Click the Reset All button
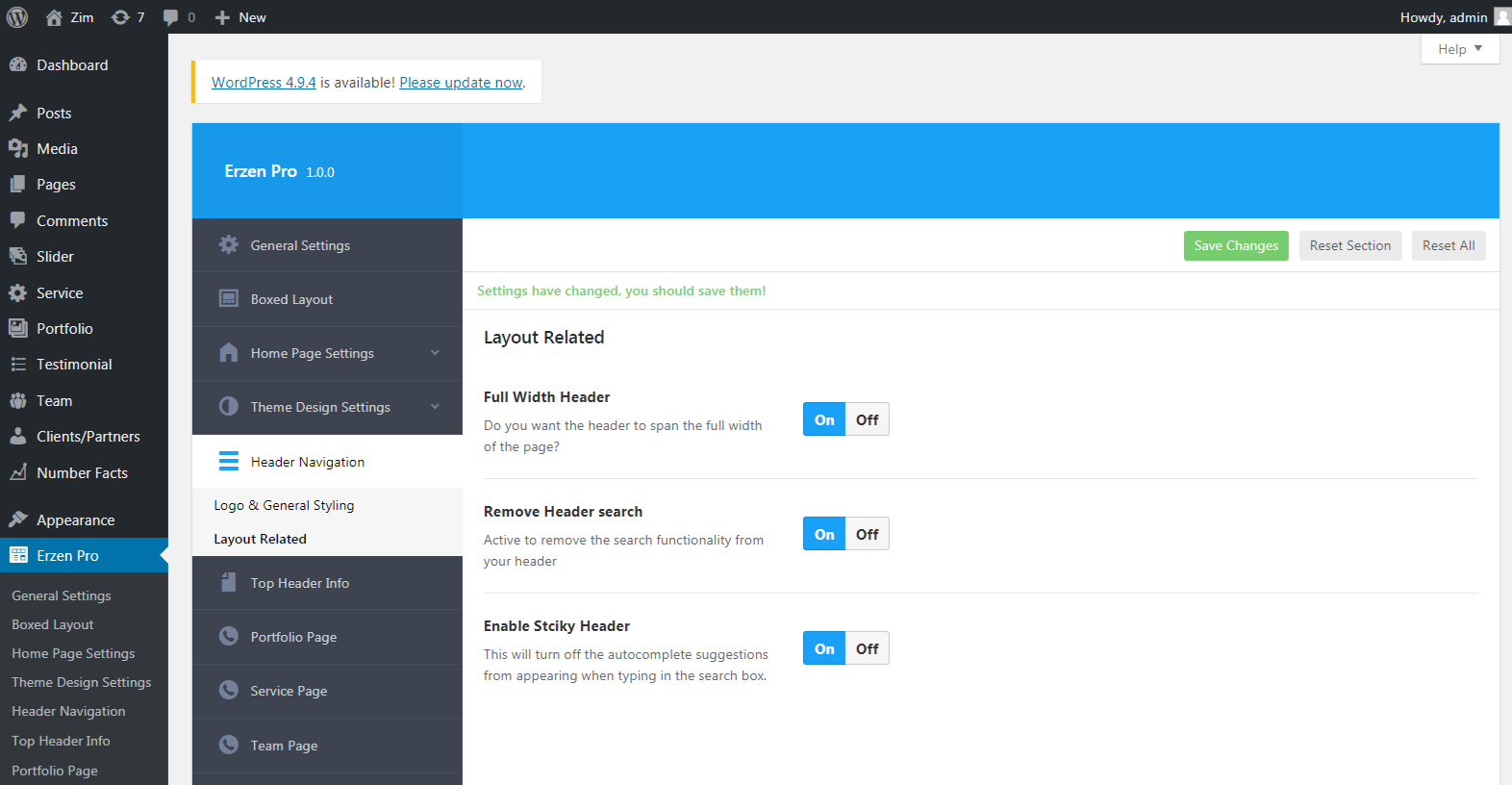1512x785 pixels. (x=1449, y=245)
